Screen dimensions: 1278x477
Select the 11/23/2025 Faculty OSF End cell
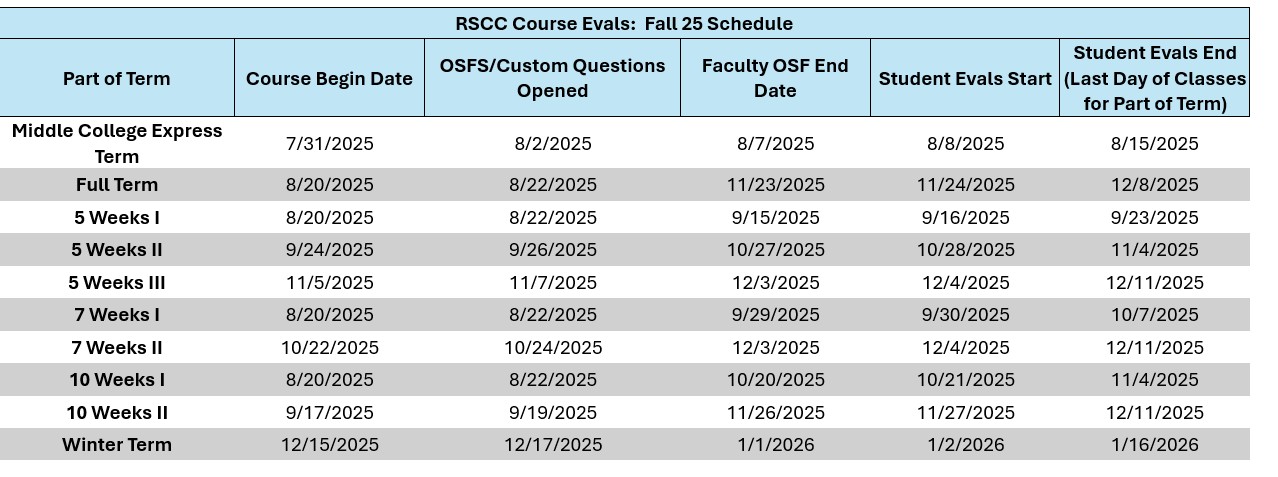point(775,185)
